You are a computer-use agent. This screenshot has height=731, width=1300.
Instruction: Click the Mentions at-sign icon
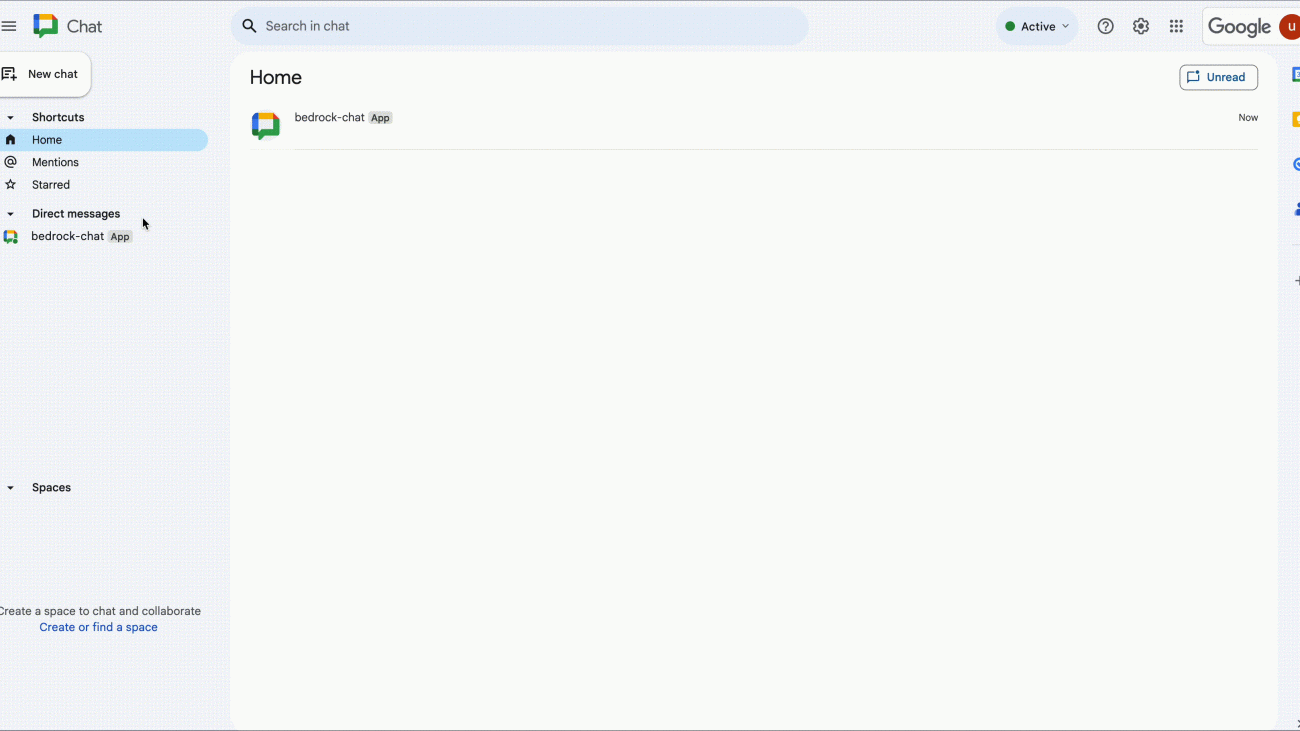coord(11,162)
